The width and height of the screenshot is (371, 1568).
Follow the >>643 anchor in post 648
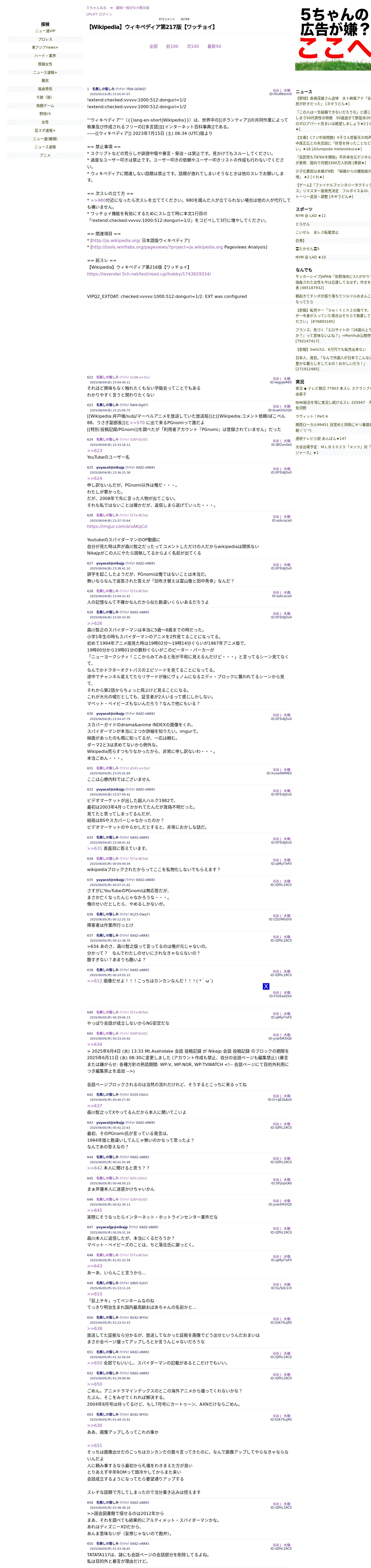click(x=94, y=1266)
